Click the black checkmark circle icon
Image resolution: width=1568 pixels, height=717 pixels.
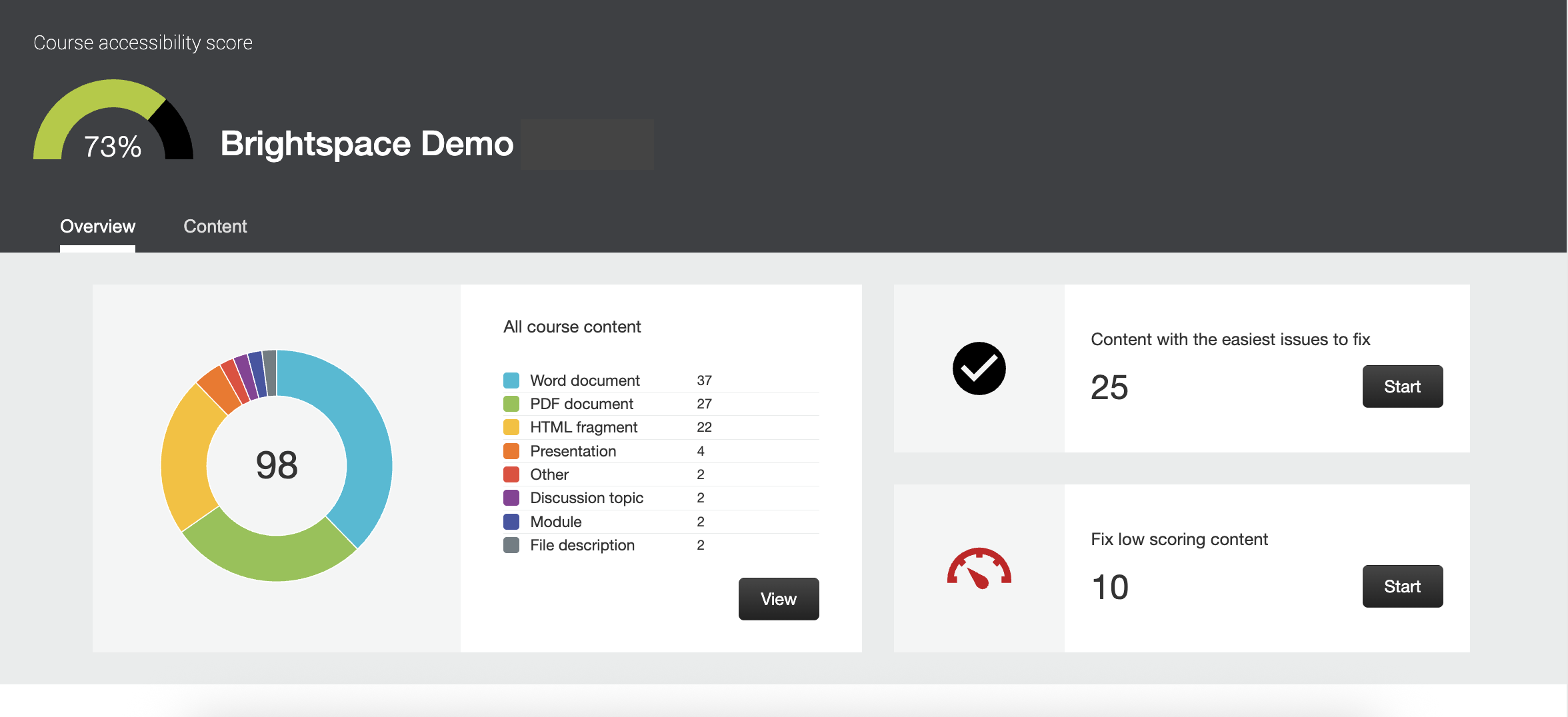(979, 368)
